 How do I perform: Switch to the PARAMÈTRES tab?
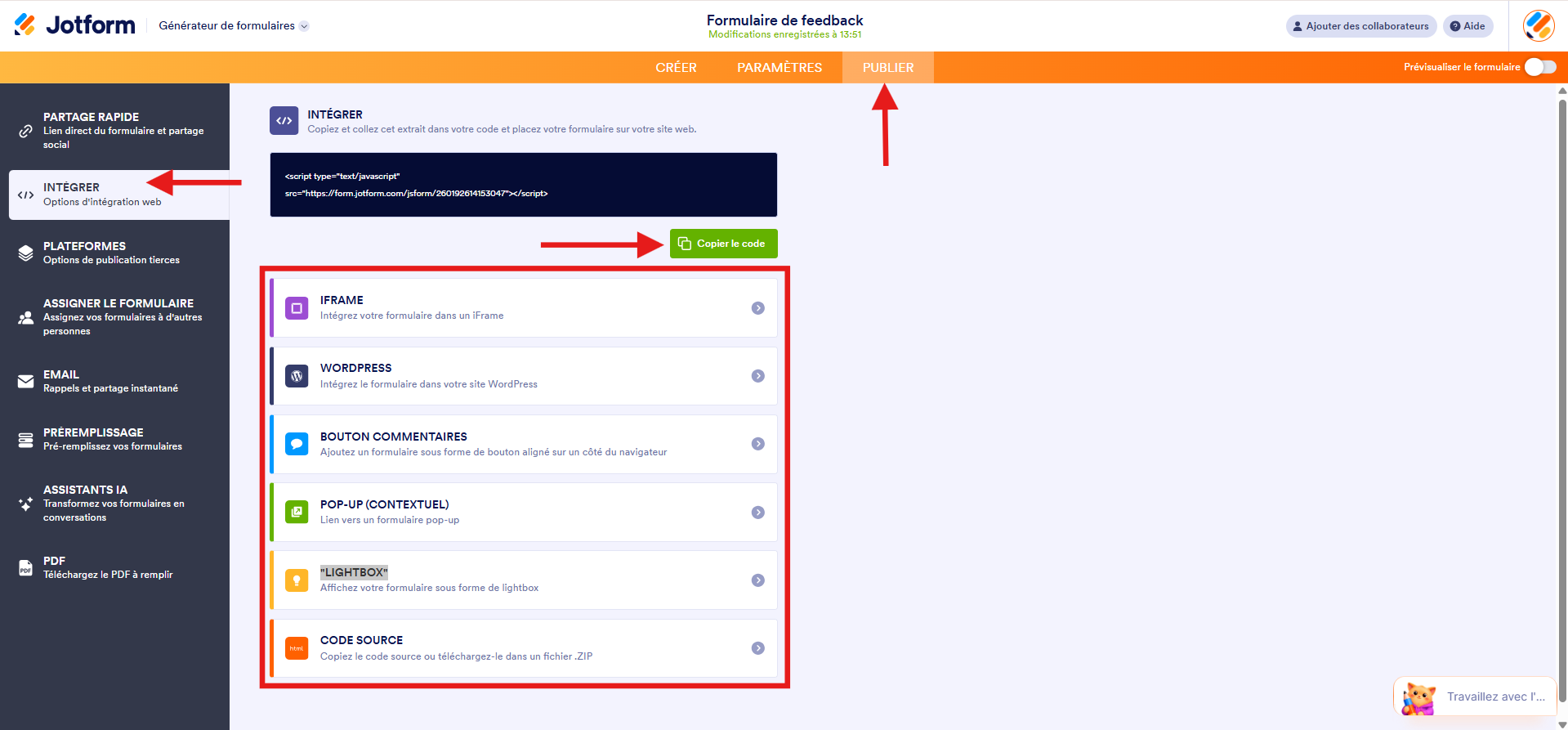pyautogui.click(x=779, y=68)
